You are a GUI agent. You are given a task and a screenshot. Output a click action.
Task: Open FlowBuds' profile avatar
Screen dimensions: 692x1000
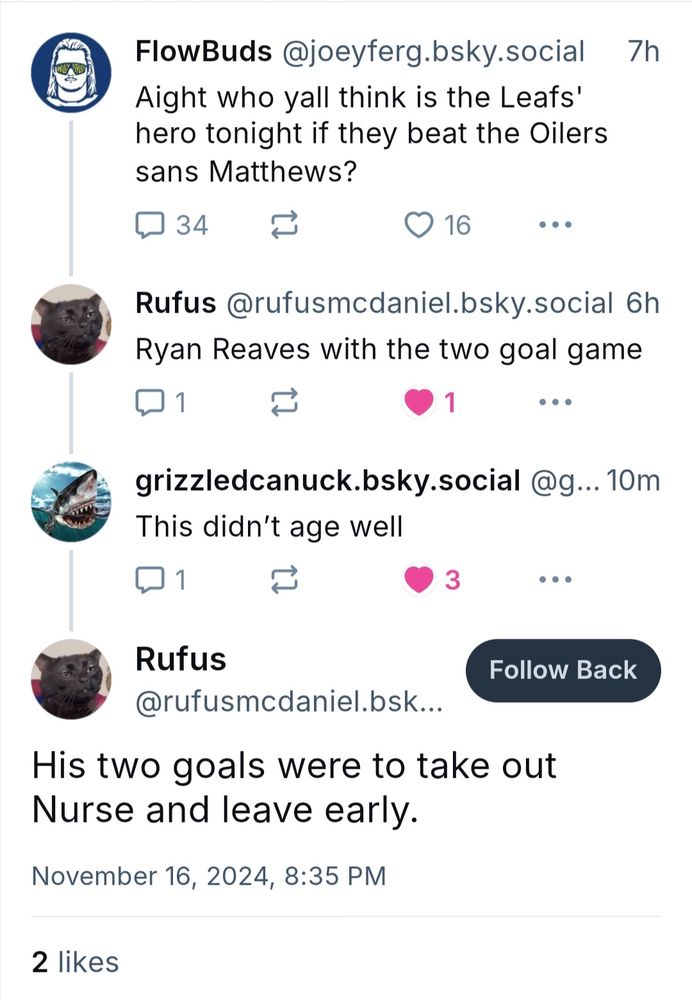(71, 72)
